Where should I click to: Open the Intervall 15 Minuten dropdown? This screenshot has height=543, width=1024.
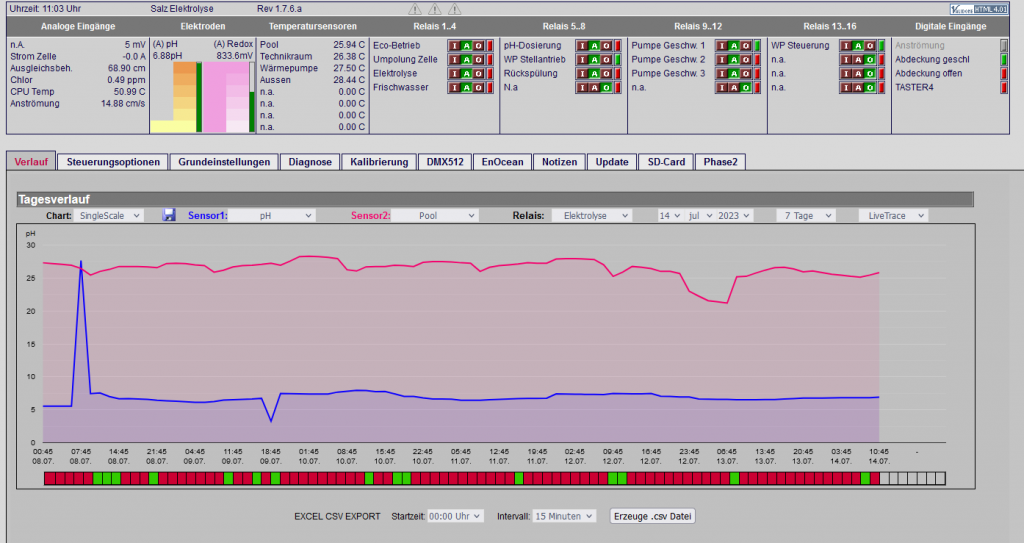point(564,516)
